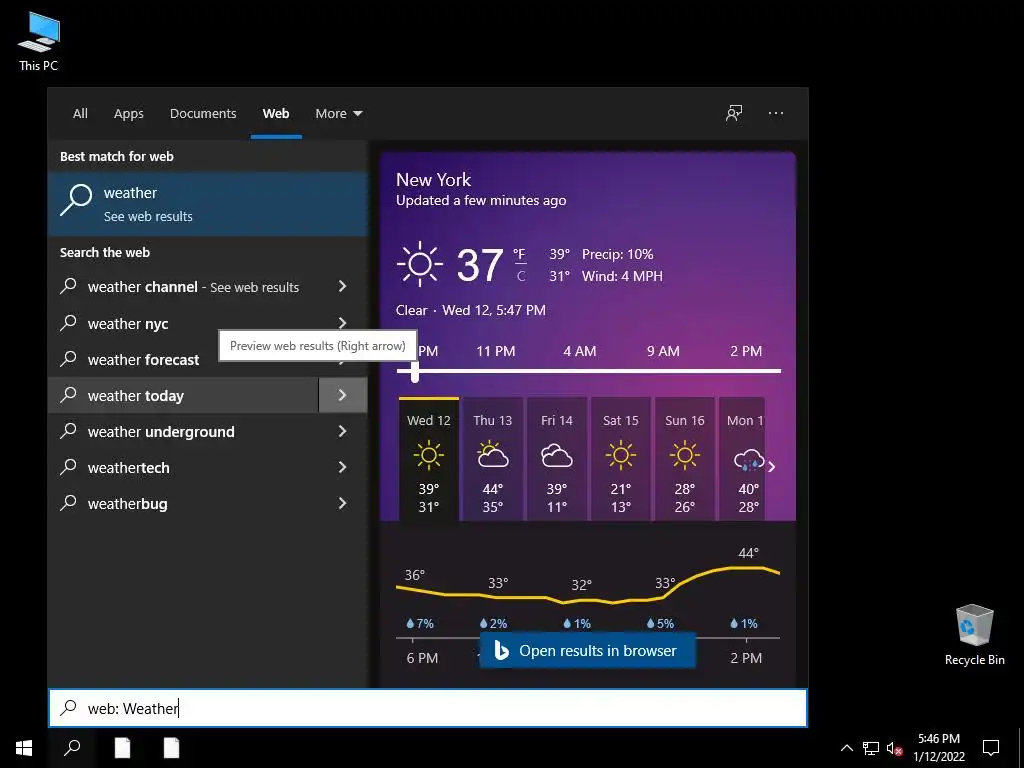Search the web for weathertech
The image size is (1024, 768).
click(x=184, y=467)
